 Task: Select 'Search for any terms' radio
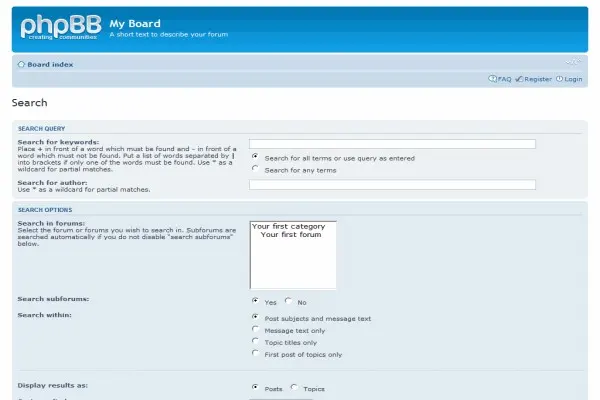tap(256, 169)
